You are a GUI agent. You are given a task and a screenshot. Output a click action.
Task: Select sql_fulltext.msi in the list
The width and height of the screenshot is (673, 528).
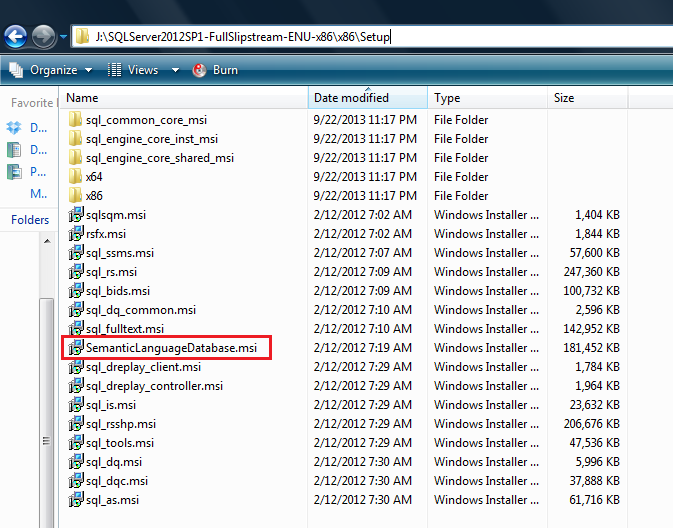click(124, 329)
